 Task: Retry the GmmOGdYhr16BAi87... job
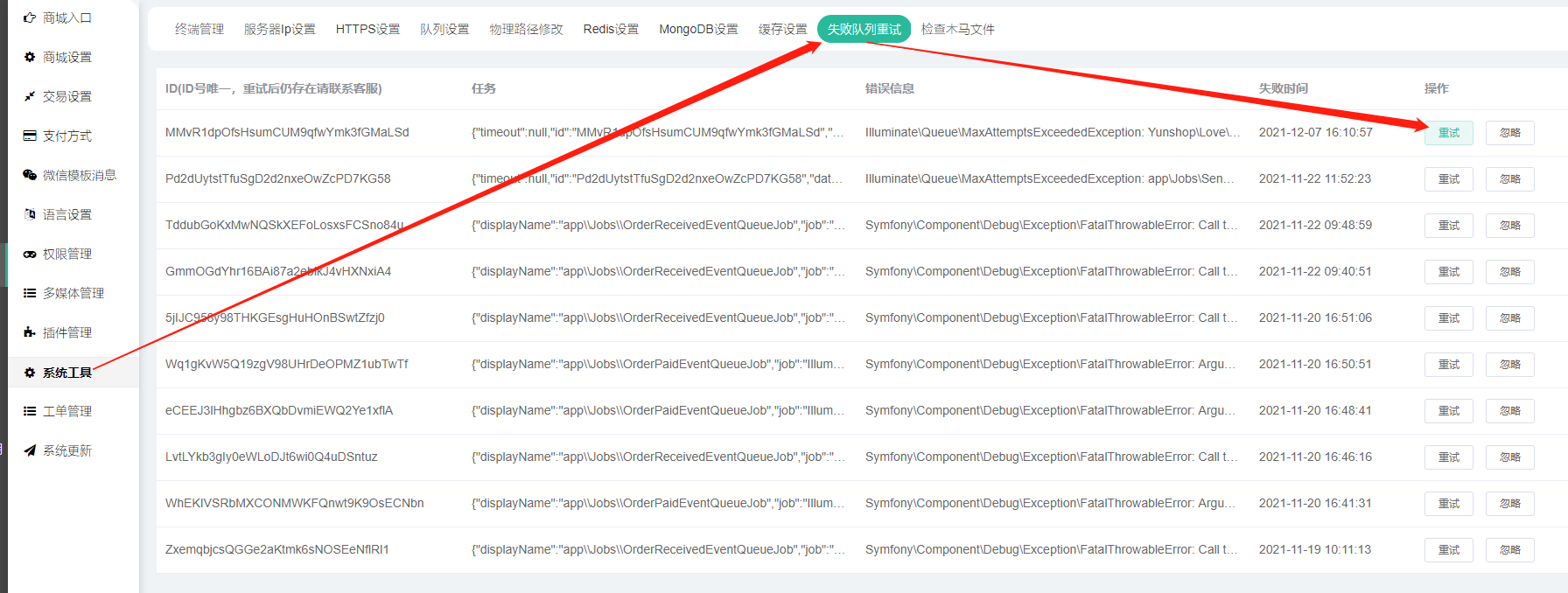coord(1449,272)
